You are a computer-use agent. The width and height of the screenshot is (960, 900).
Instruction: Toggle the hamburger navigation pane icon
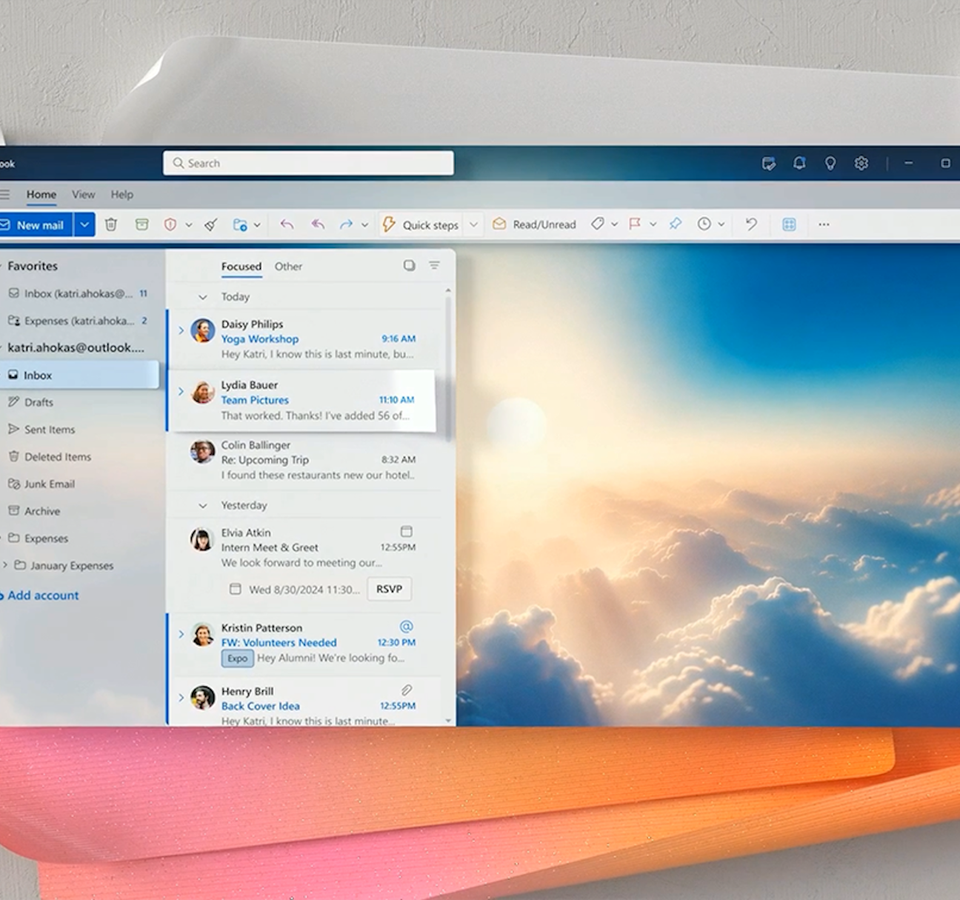coord(5,195)
